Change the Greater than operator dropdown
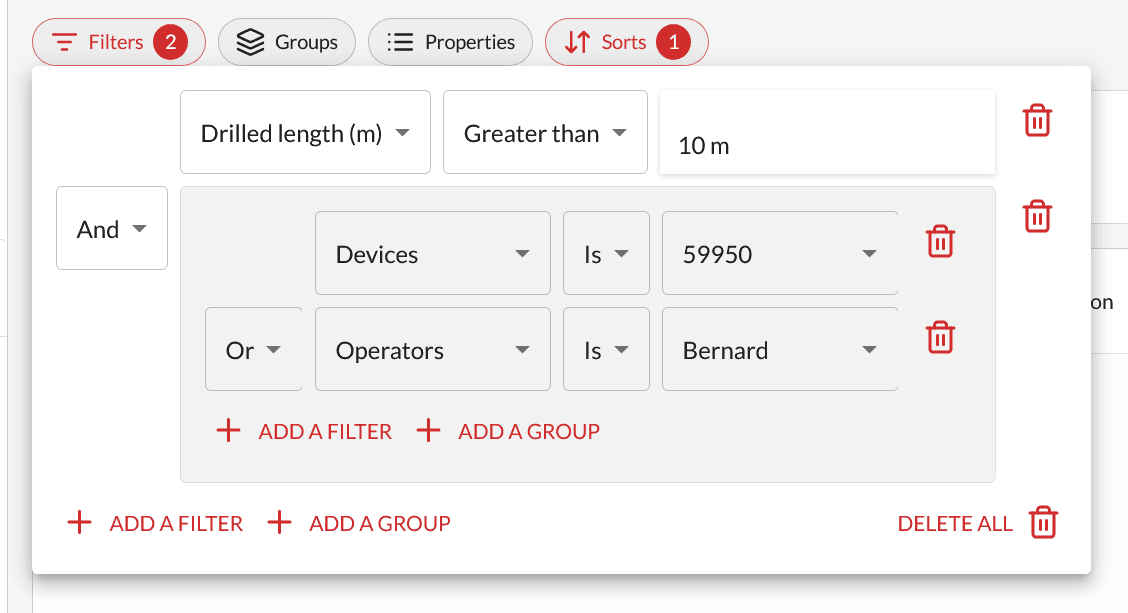 point(545,133)
